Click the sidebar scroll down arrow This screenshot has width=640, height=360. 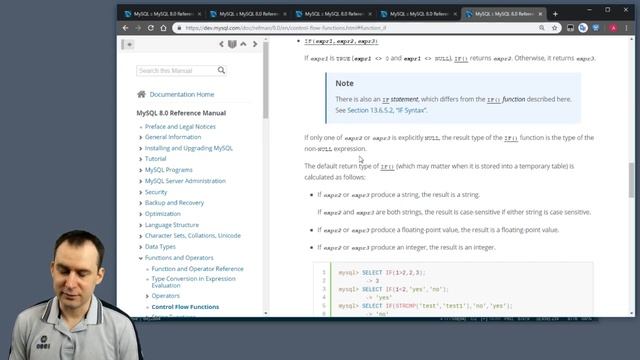(266, 313)
